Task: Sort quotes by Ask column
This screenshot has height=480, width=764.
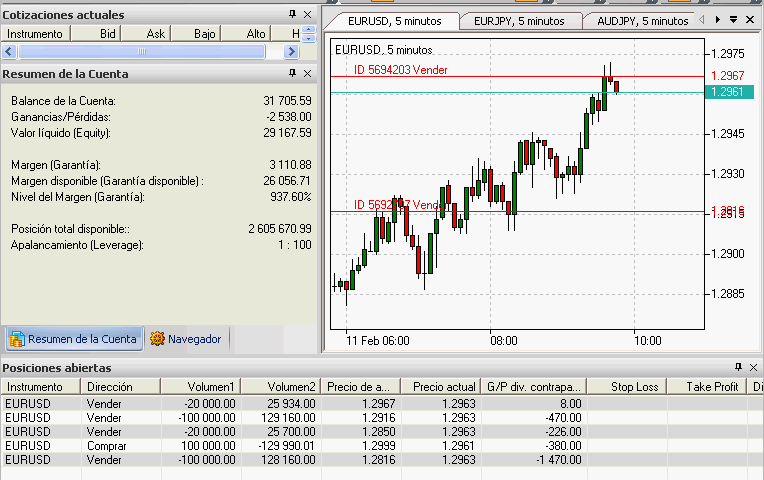Action: click(x=146, y=34)
